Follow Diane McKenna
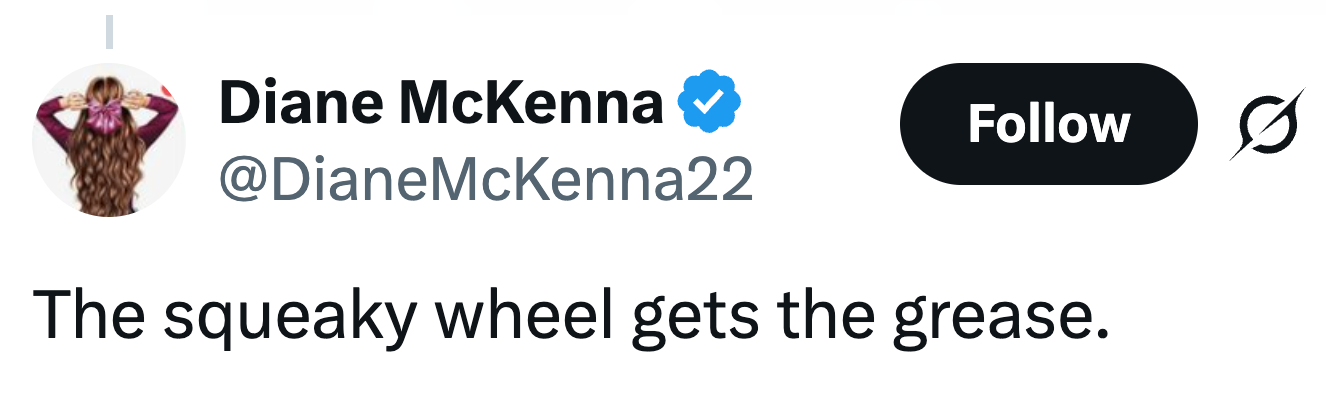 tap(1048, 124)
